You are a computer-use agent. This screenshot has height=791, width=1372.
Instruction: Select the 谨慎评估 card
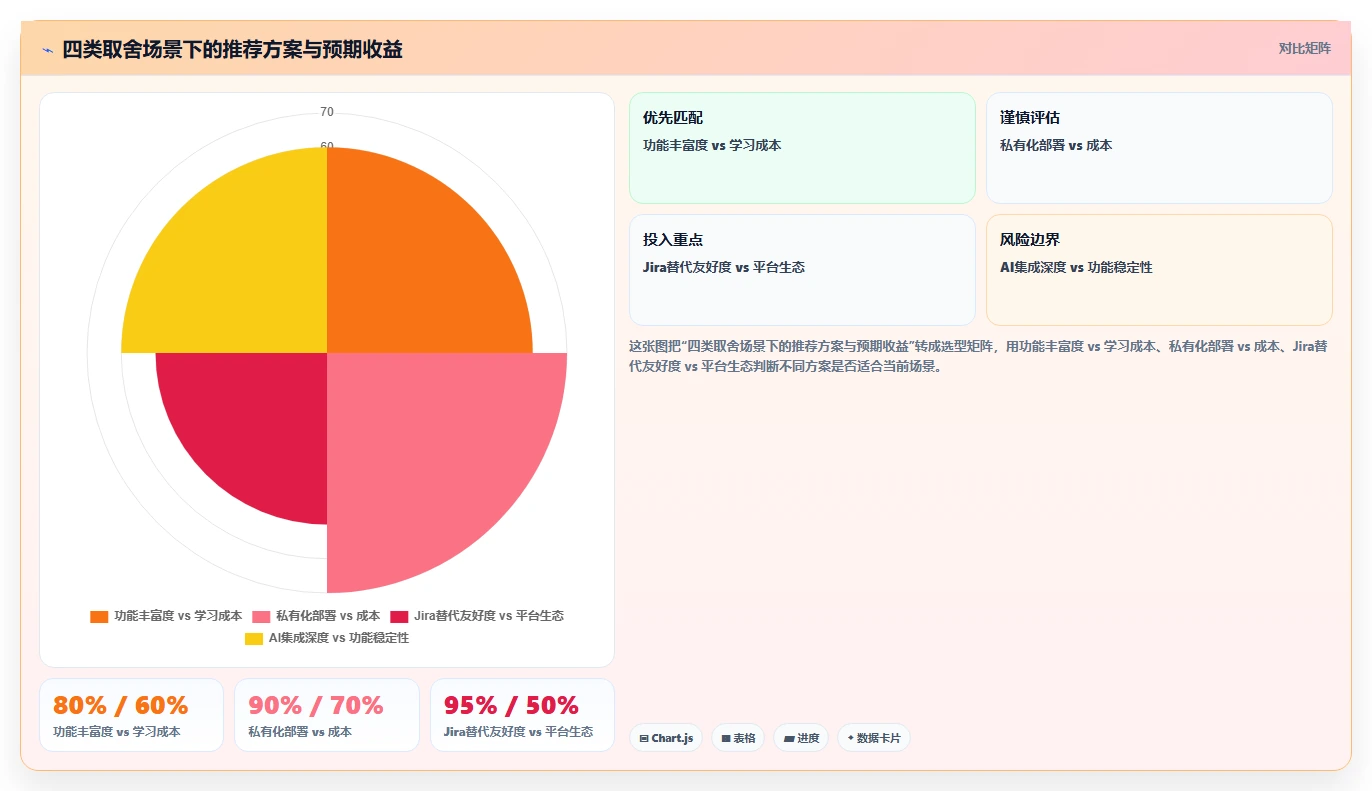pyautogui.click(x=1159, y=148)
